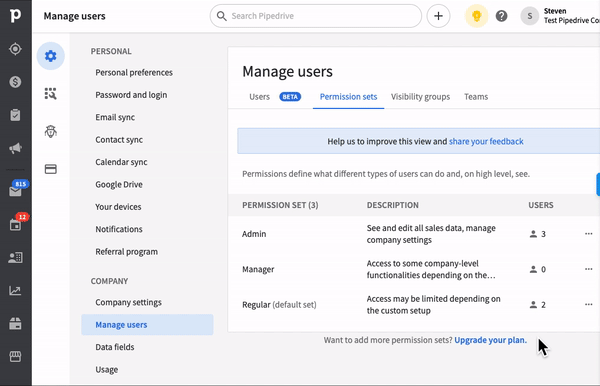Switch to Visibility groups tab
The image size is (600, 386).
click(x=420, y=97)
